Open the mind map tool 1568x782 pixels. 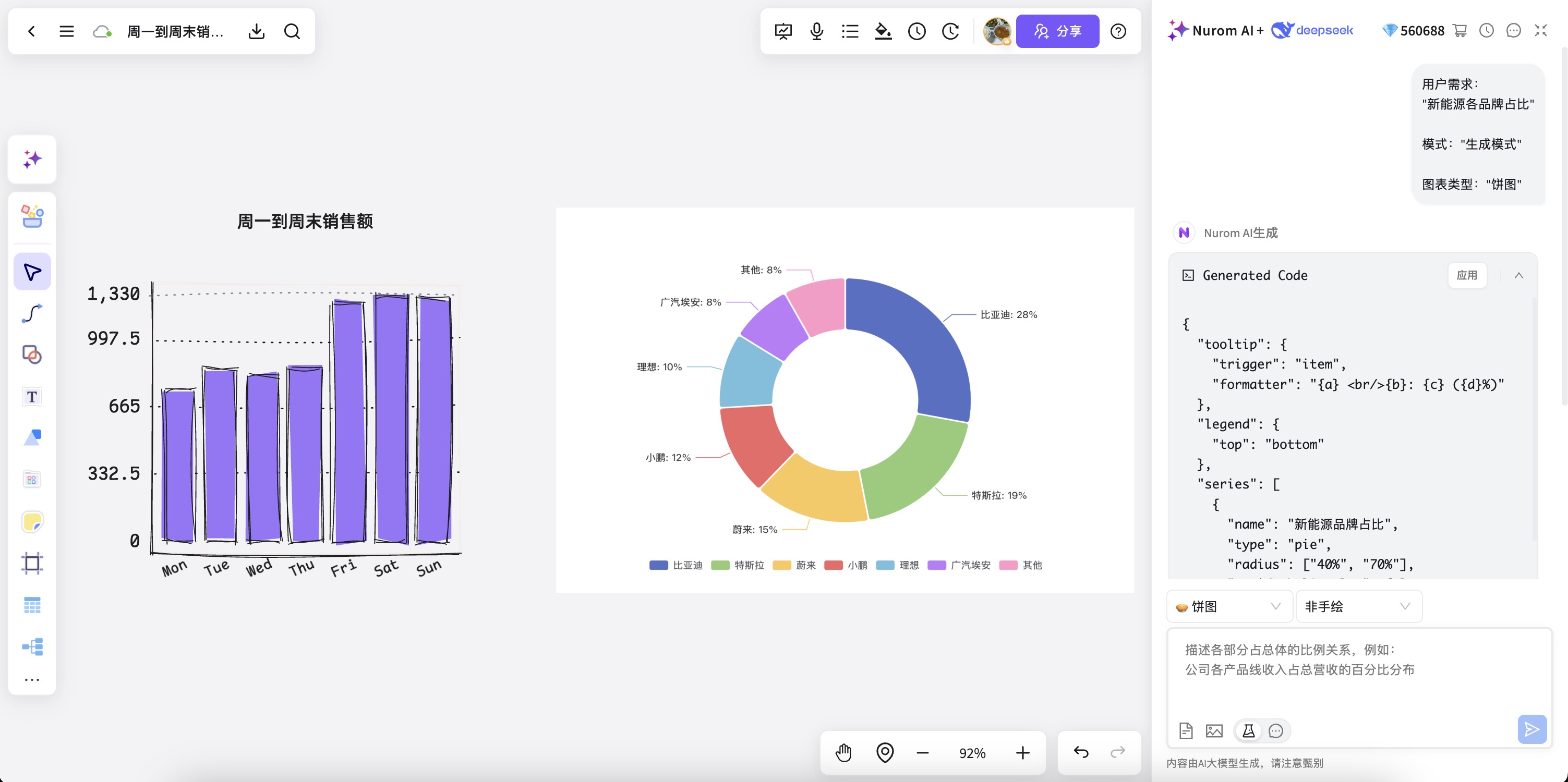pyautogui.click(x=32, y=646)
